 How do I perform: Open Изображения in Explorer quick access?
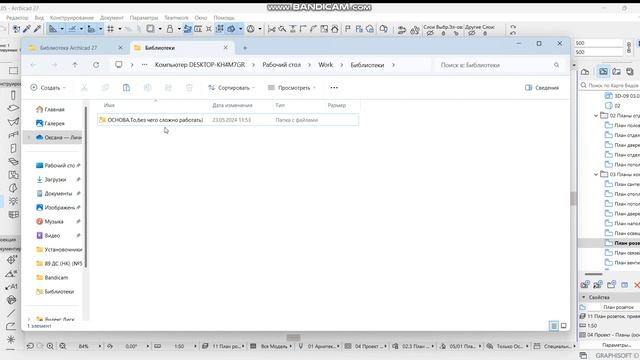(57, 208)
